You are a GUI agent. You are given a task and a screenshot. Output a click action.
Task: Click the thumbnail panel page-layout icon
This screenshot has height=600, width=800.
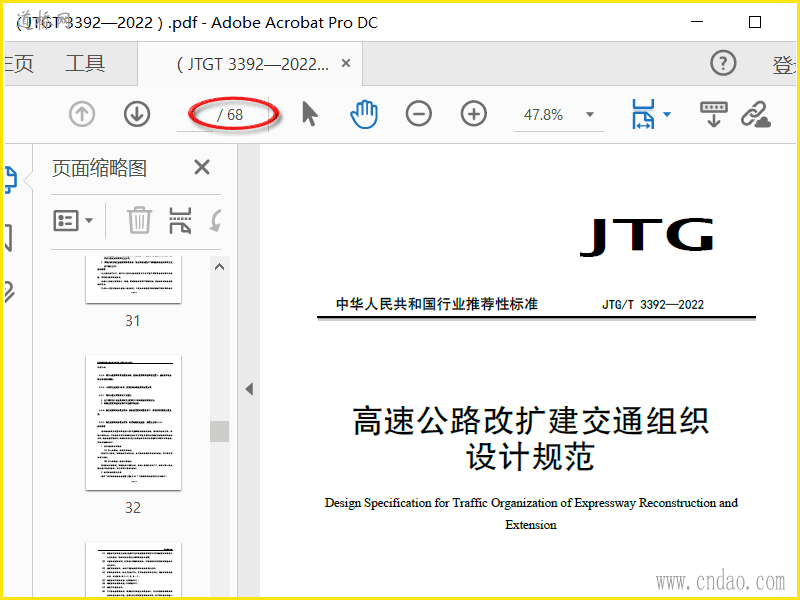pyautogui.click(x=180, y=220)
